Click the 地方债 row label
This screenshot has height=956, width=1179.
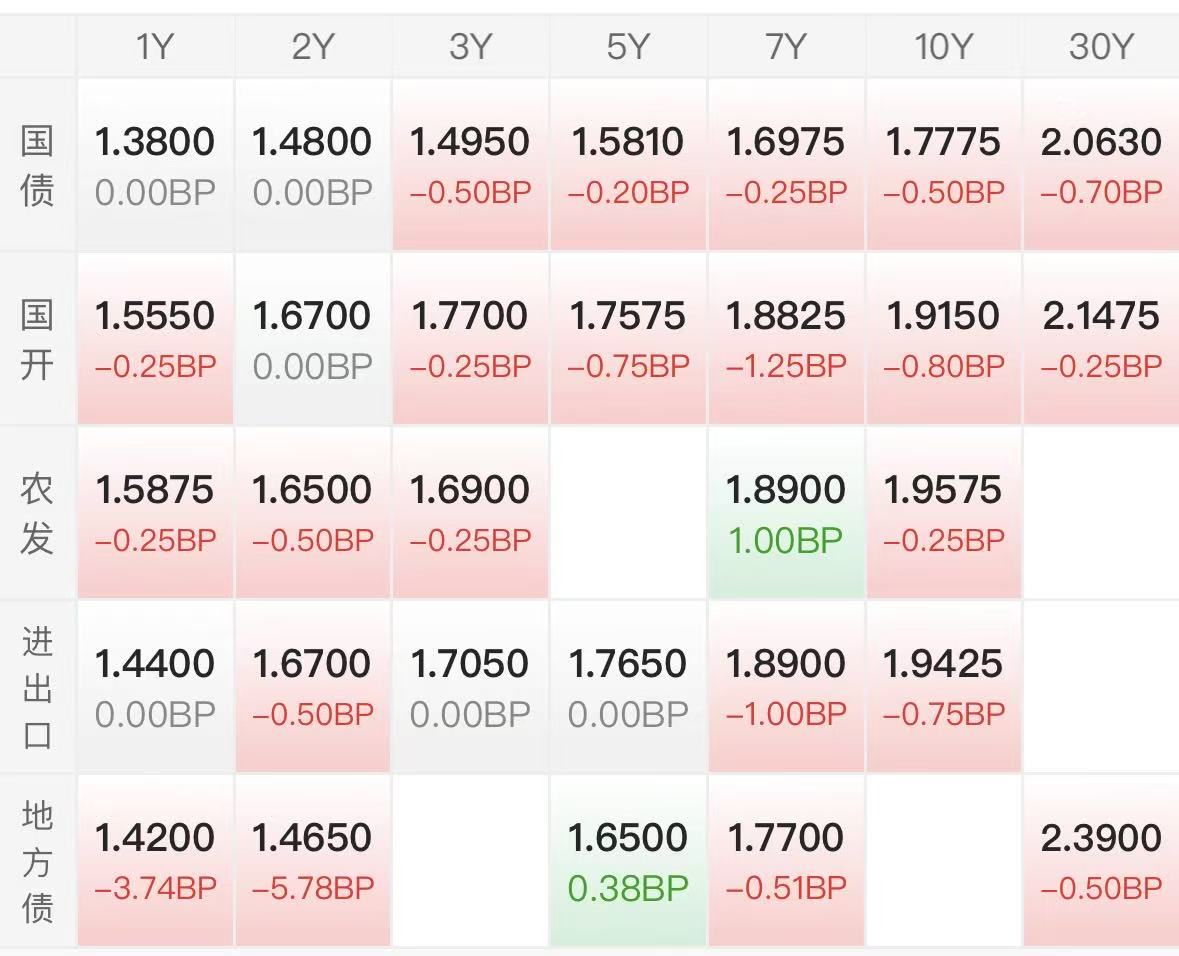coord(38,861)
